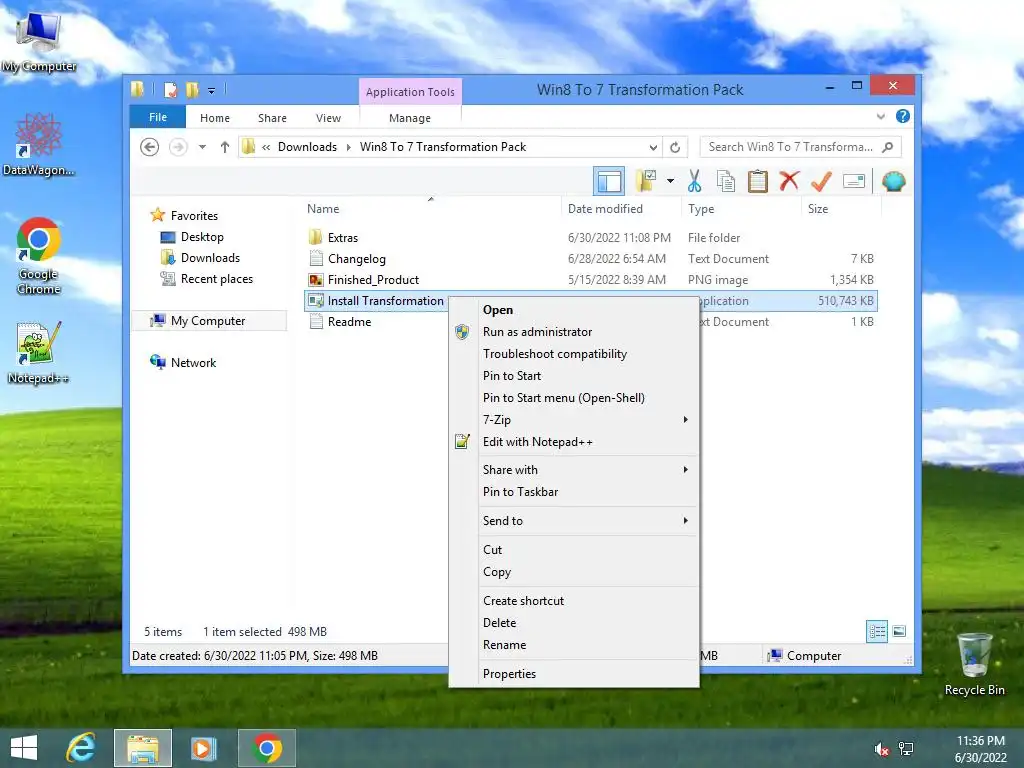Select the Readme file

click(349, 321)
